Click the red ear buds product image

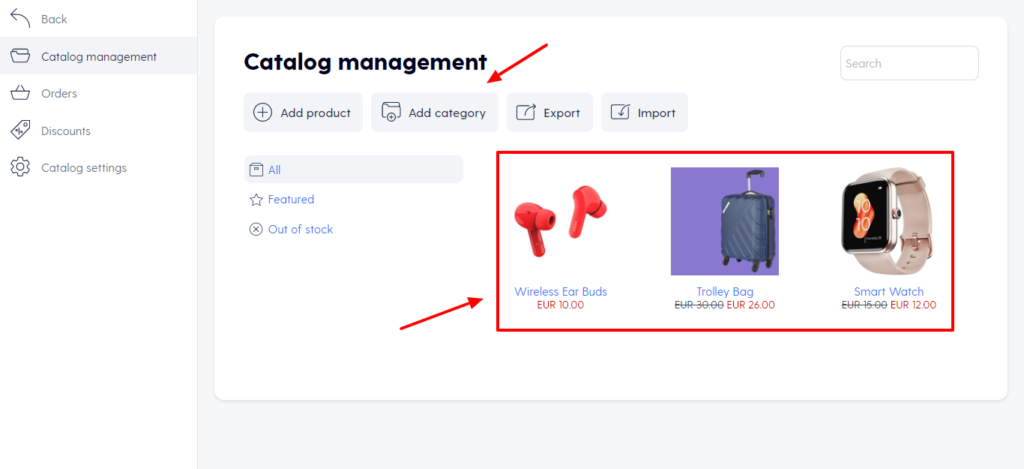click(x=560, y=221)
